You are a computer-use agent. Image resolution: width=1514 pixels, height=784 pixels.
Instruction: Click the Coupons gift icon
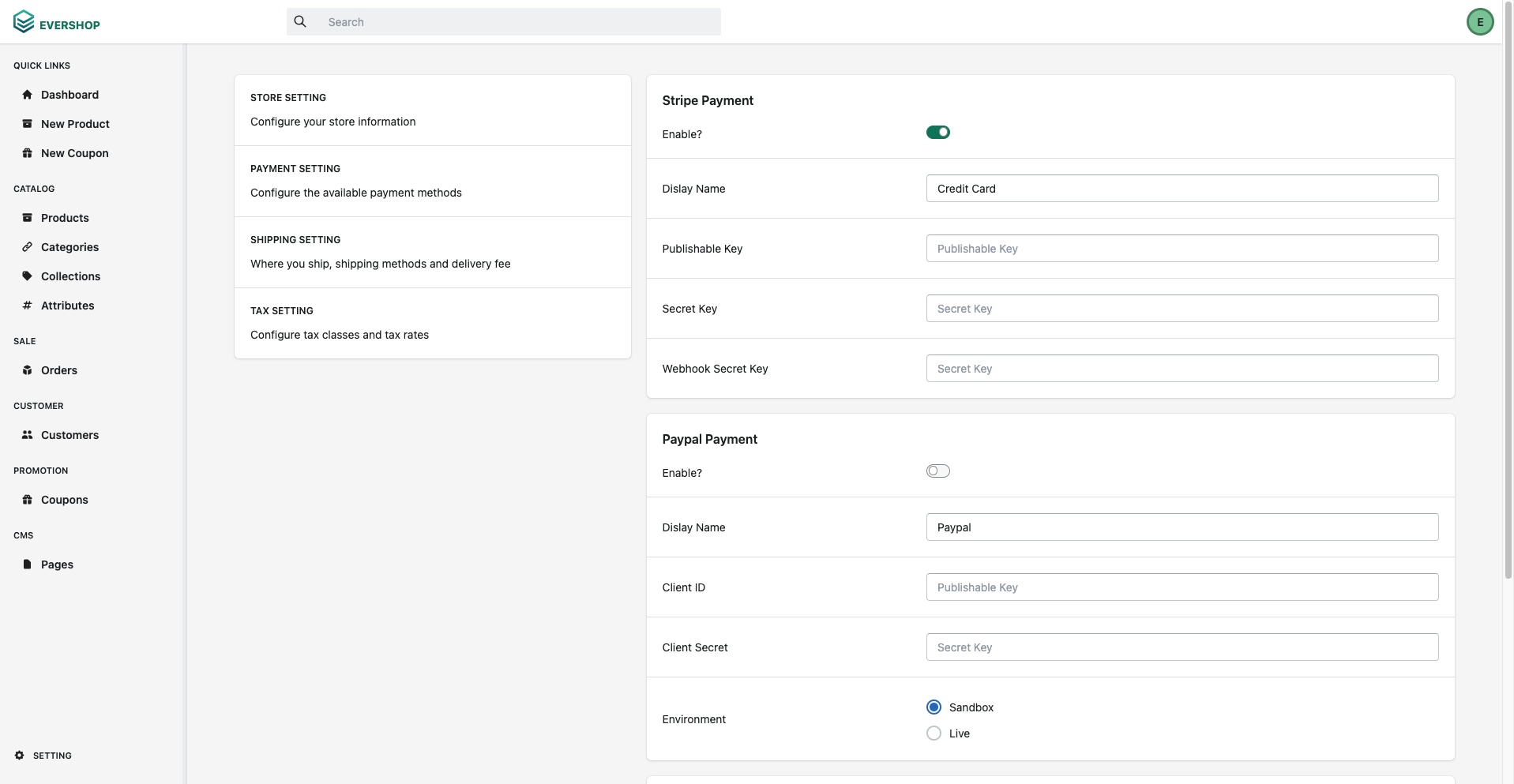[x=27, y=500]
